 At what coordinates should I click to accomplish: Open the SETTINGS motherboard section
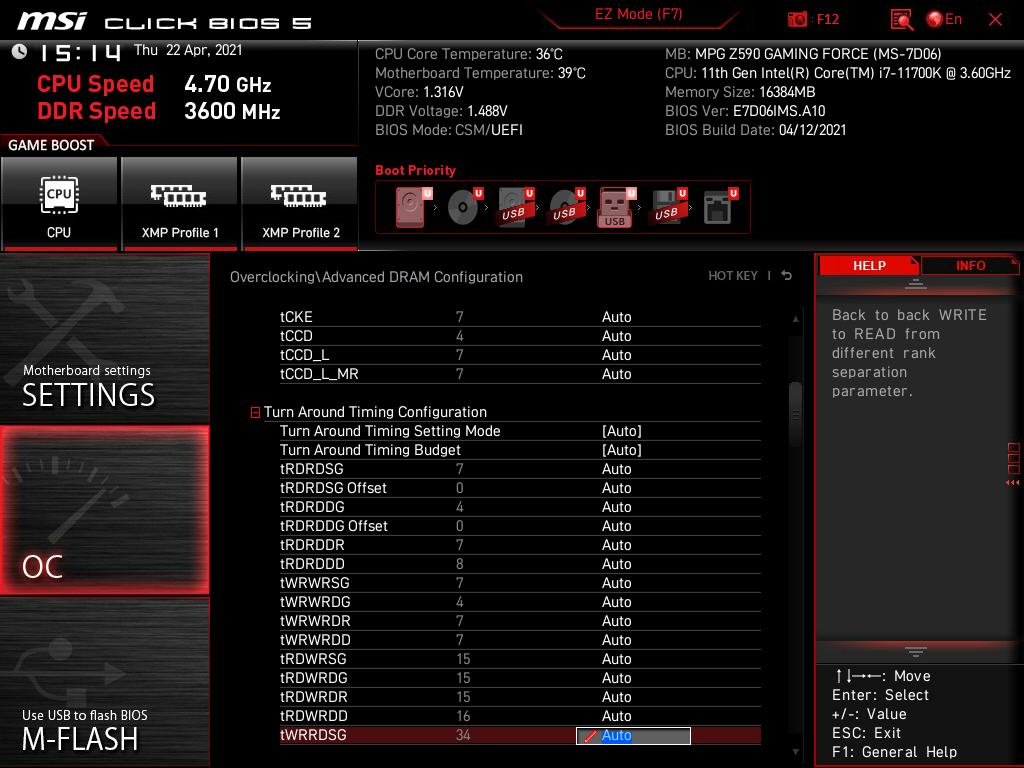coord(104,338)
